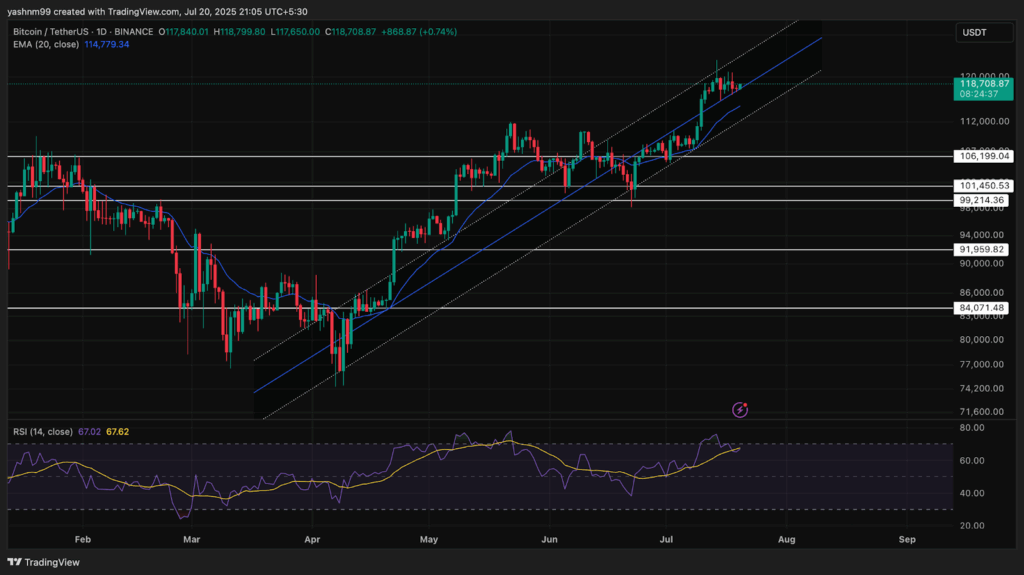Click the purple lightning event icon
The image size is (1024, 575).
point(740,410)
